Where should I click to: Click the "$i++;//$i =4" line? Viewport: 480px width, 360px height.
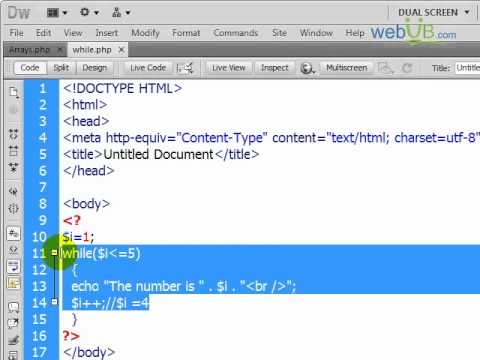click(x=110, y=303)
